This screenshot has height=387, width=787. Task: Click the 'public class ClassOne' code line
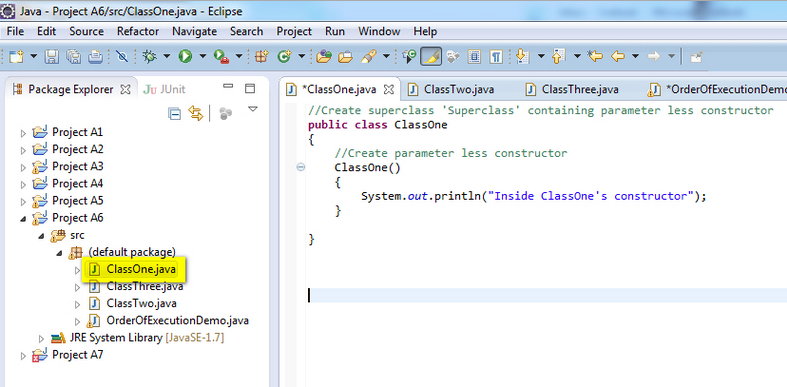point(377,124)
